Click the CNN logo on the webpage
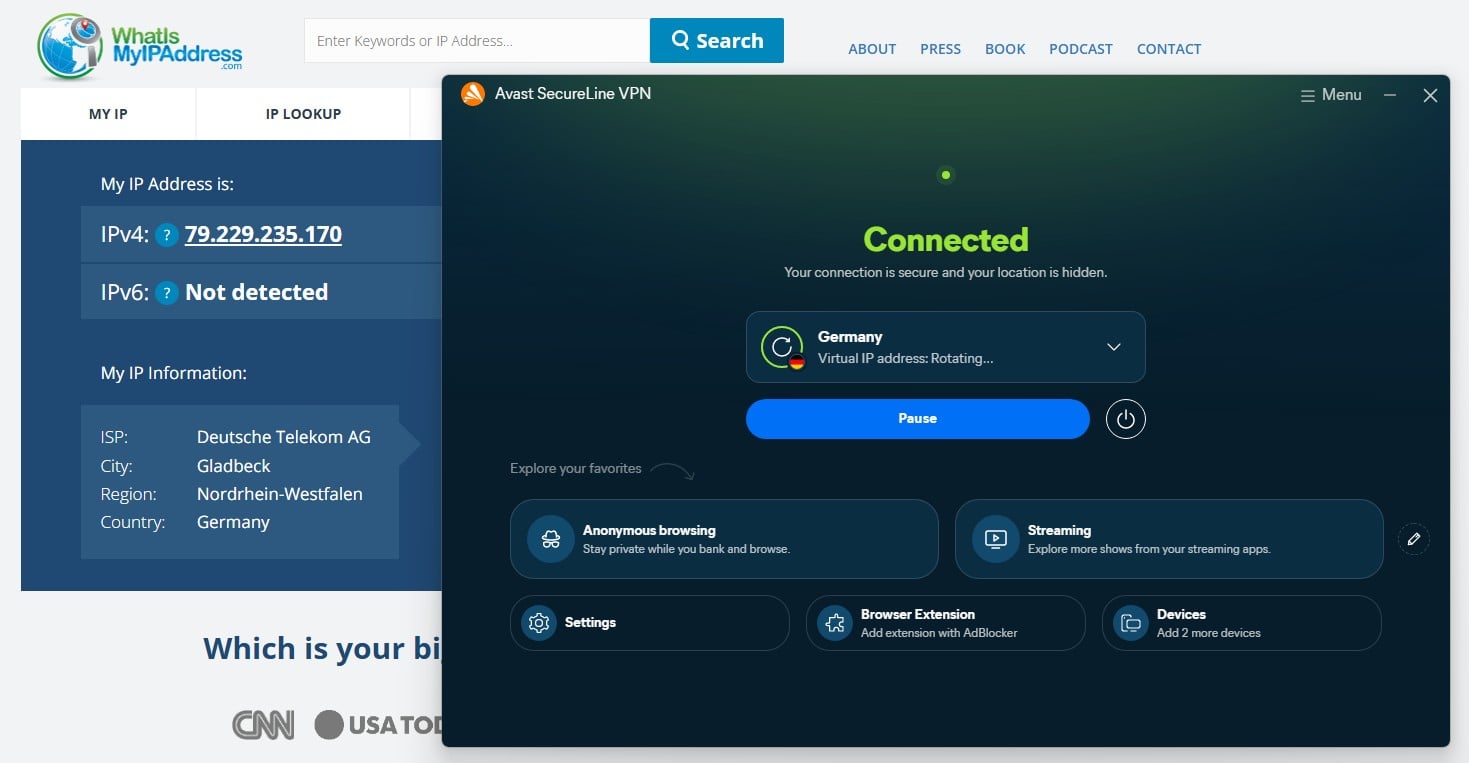 [x=263, y=725]
